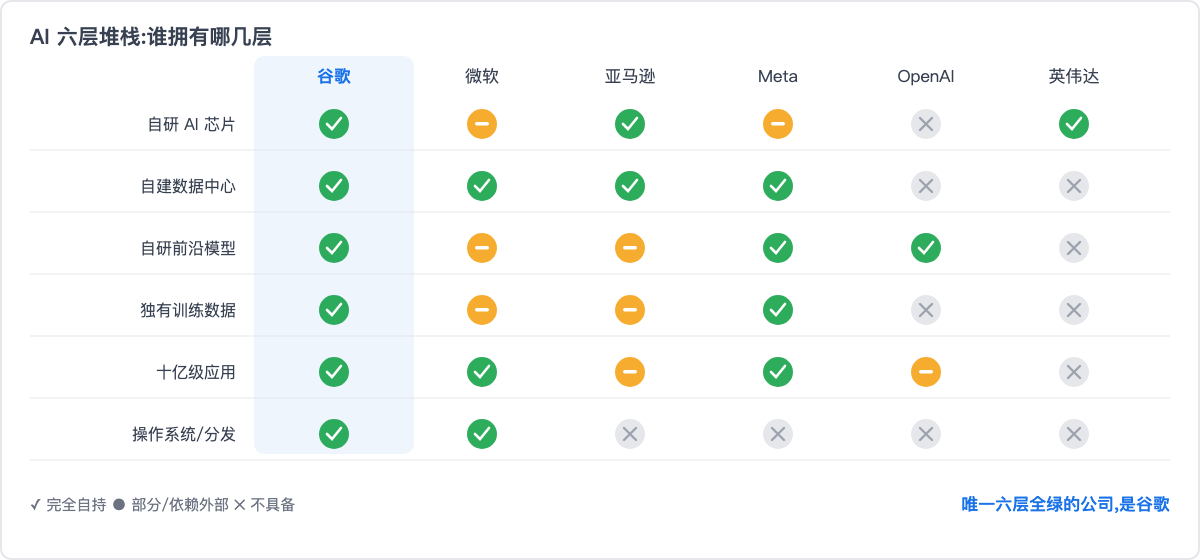This screenshot has height=560, width=1200.
Task: Click gray X for OpenAI 自建数据中心
Action: pos(926,186)
